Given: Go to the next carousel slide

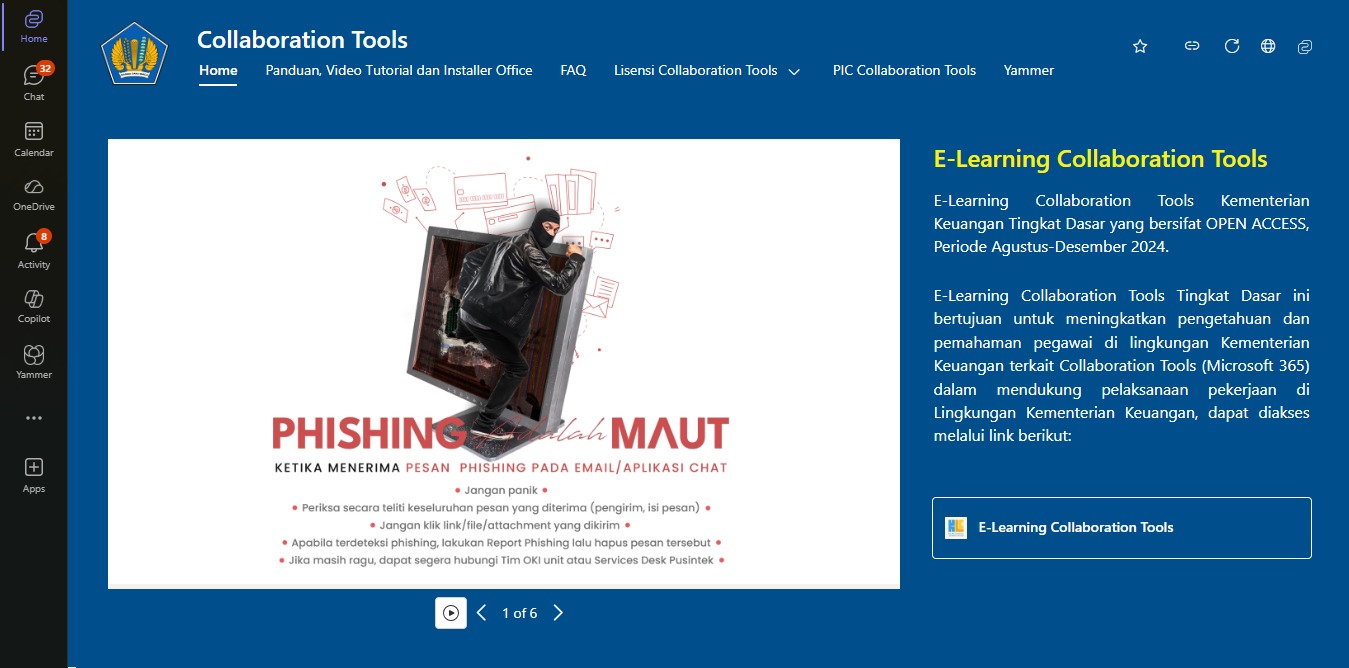Looking at the screenshot, I should coord(558,613).
